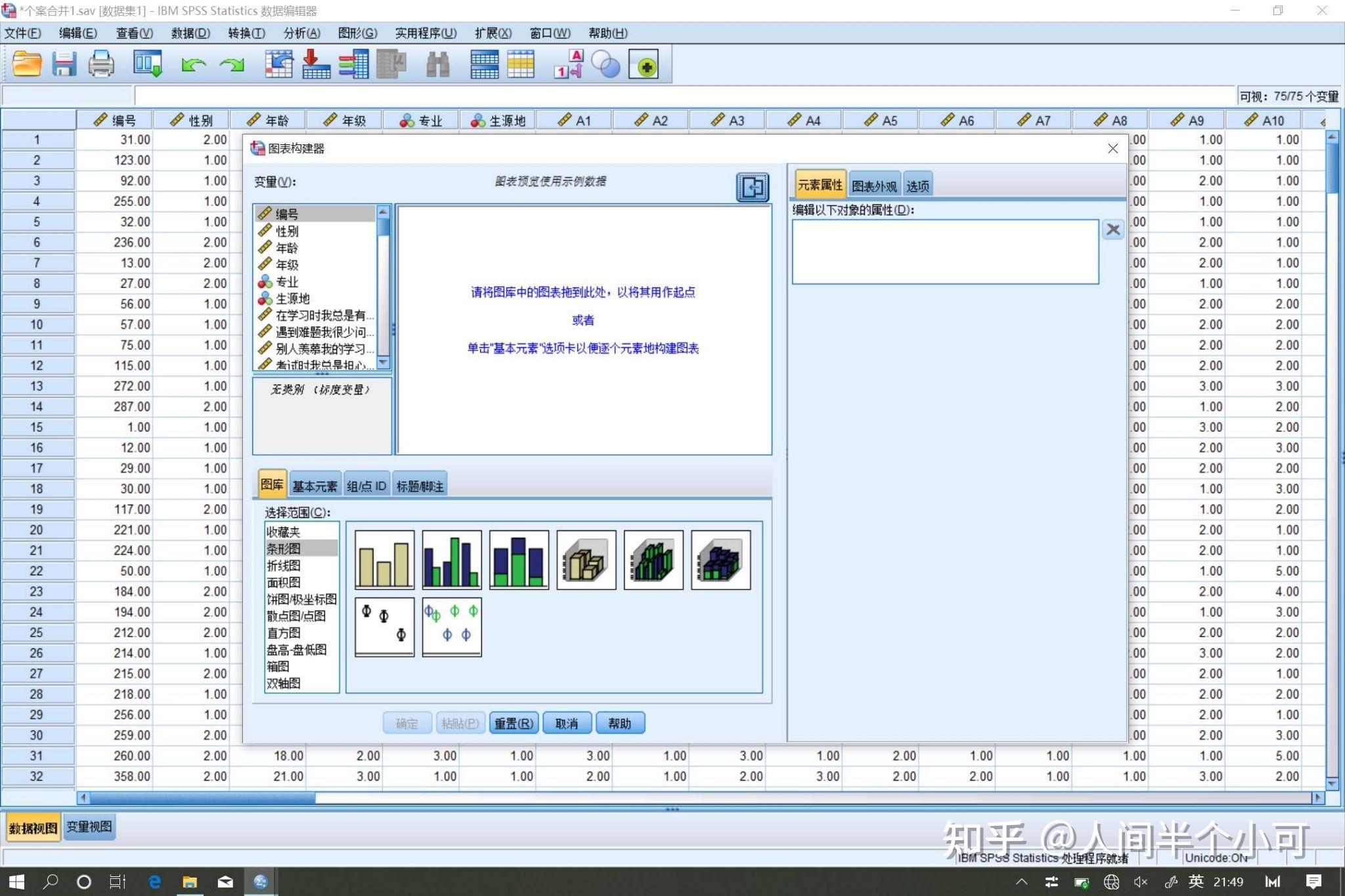Open Windows Start menu
Image resolution: width=1345 pixels, height=896 pixels.
16,882
